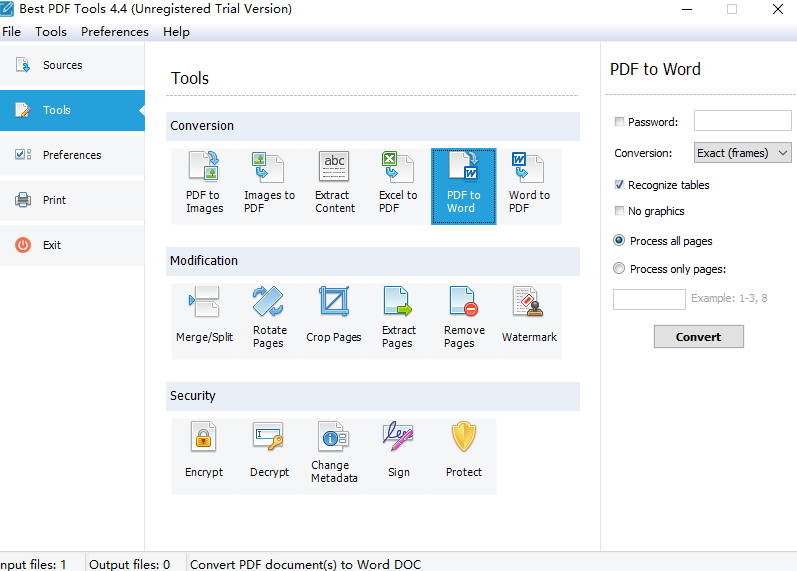The image size is (797, 571).
Task: Open the Sign document tool
Action: click(398, 456)
